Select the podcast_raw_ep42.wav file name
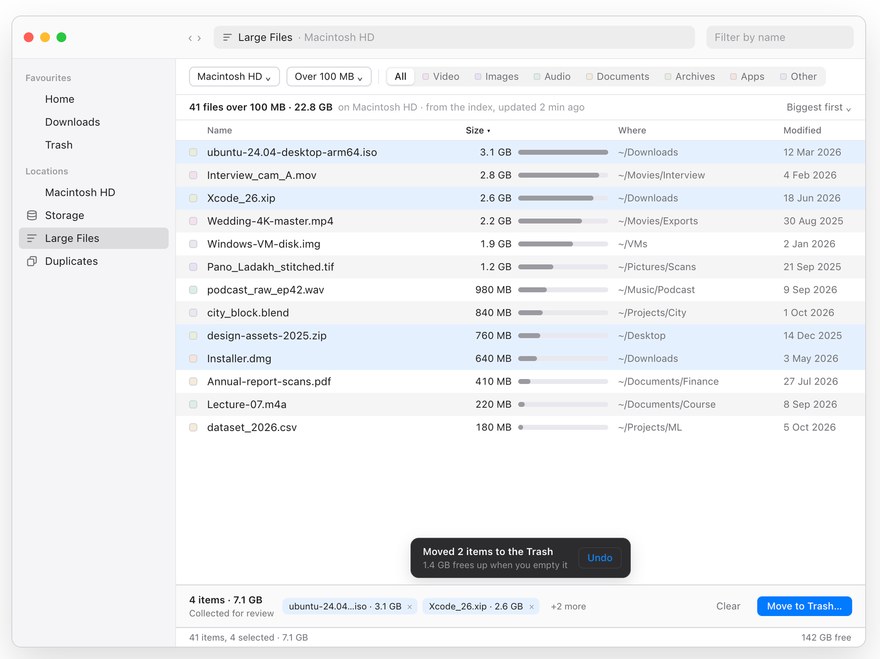The height and width of the screenshot is (659, 880). [265, 290]
